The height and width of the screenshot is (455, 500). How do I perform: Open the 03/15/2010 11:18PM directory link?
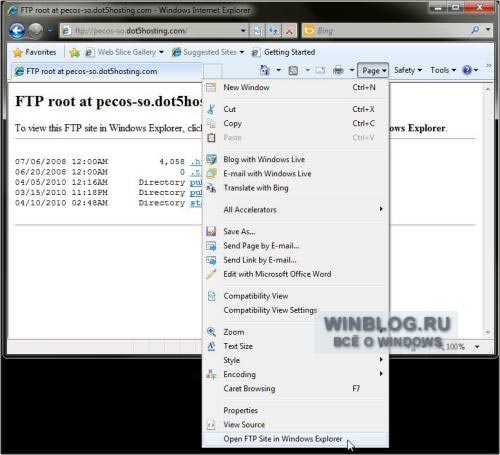tap(196, 193)
